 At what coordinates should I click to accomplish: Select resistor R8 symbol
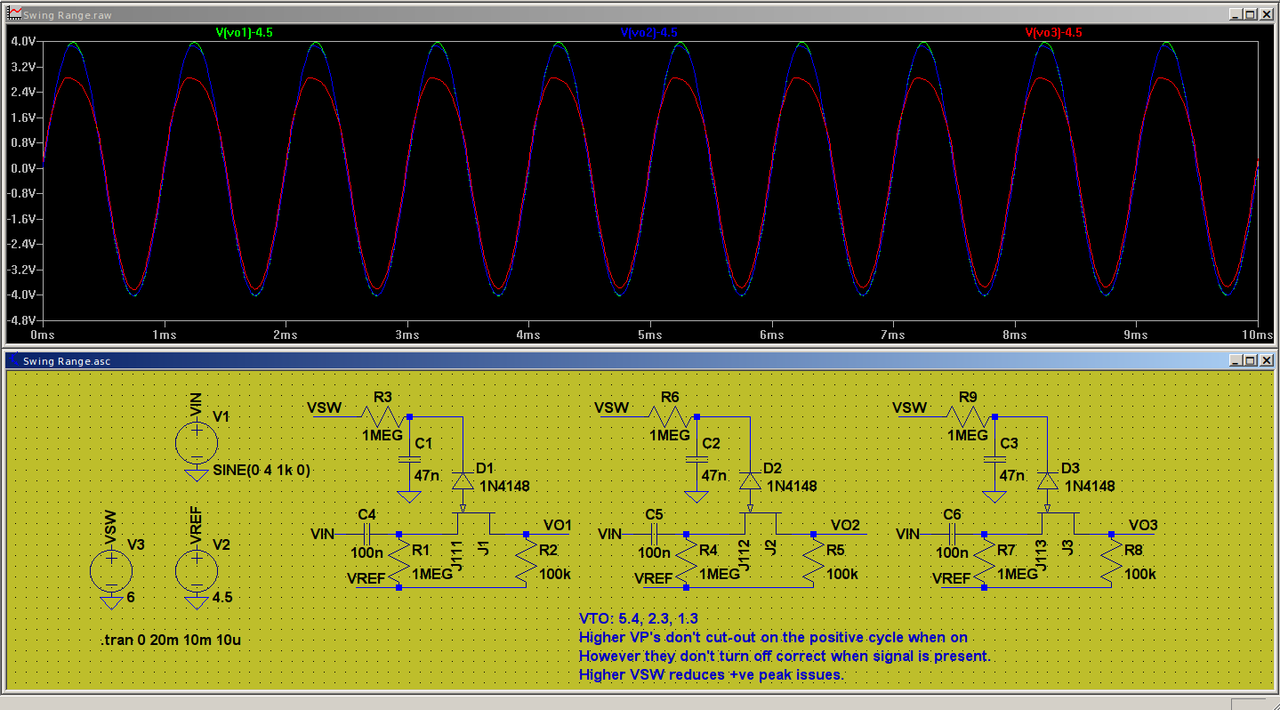1112,561
